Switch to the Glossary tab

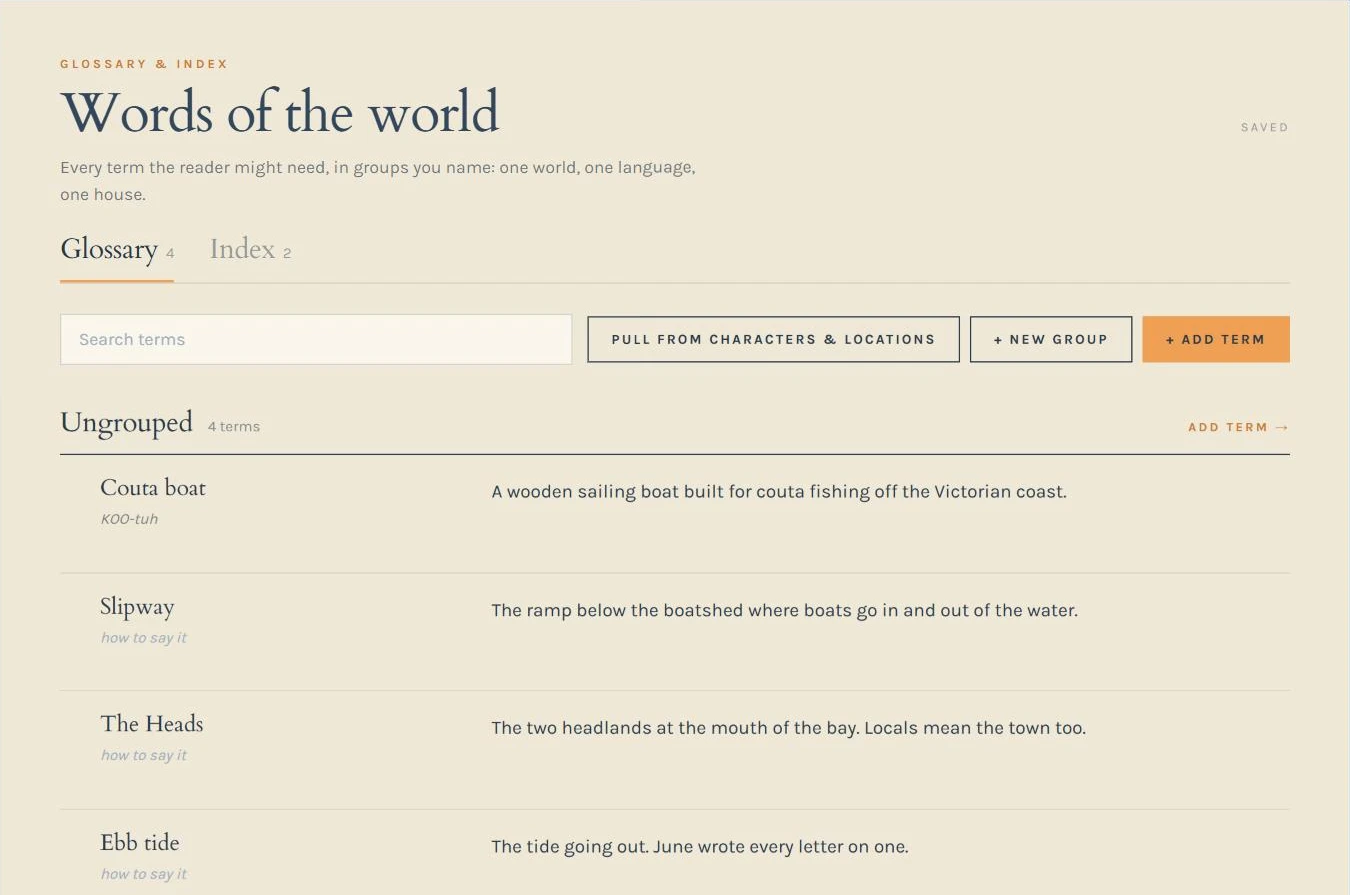pyautogui.click(x=117, y=250)
